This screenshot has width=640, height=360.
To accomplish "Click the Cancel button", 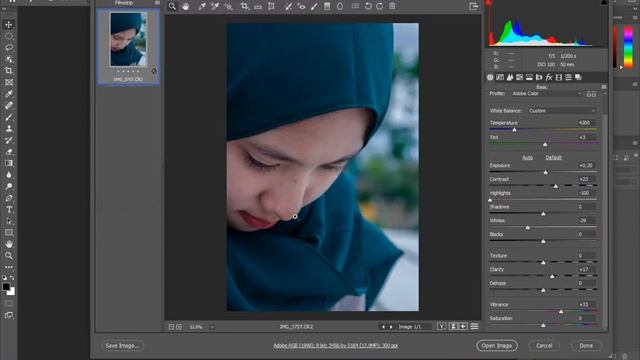I will (544, 346).
